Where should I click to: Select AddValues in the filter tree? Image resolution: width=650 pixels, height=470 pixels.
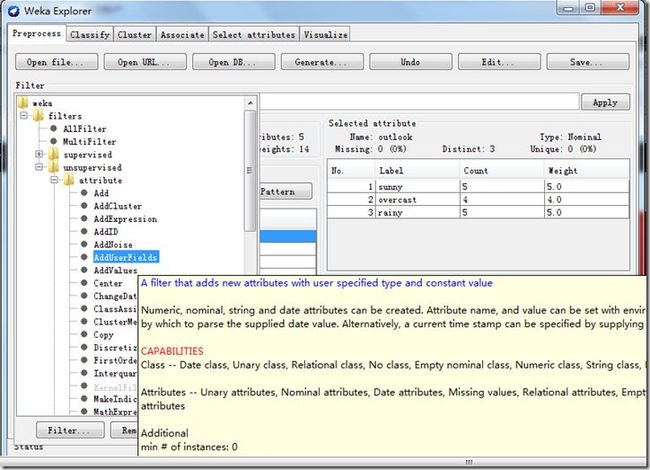tap(115, 270)
